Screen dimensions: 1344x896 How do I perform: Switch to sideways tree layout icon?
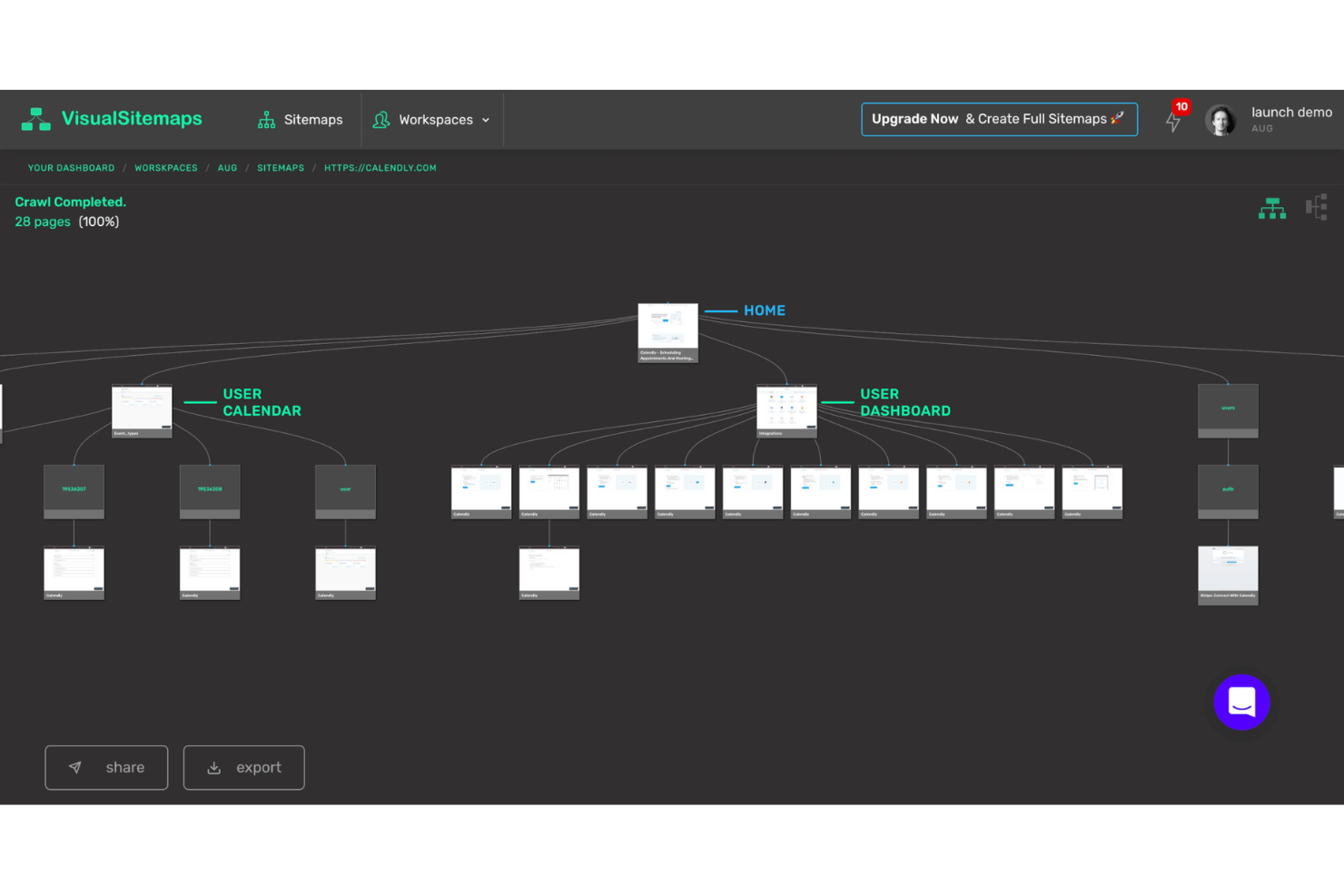point(1317,208)
